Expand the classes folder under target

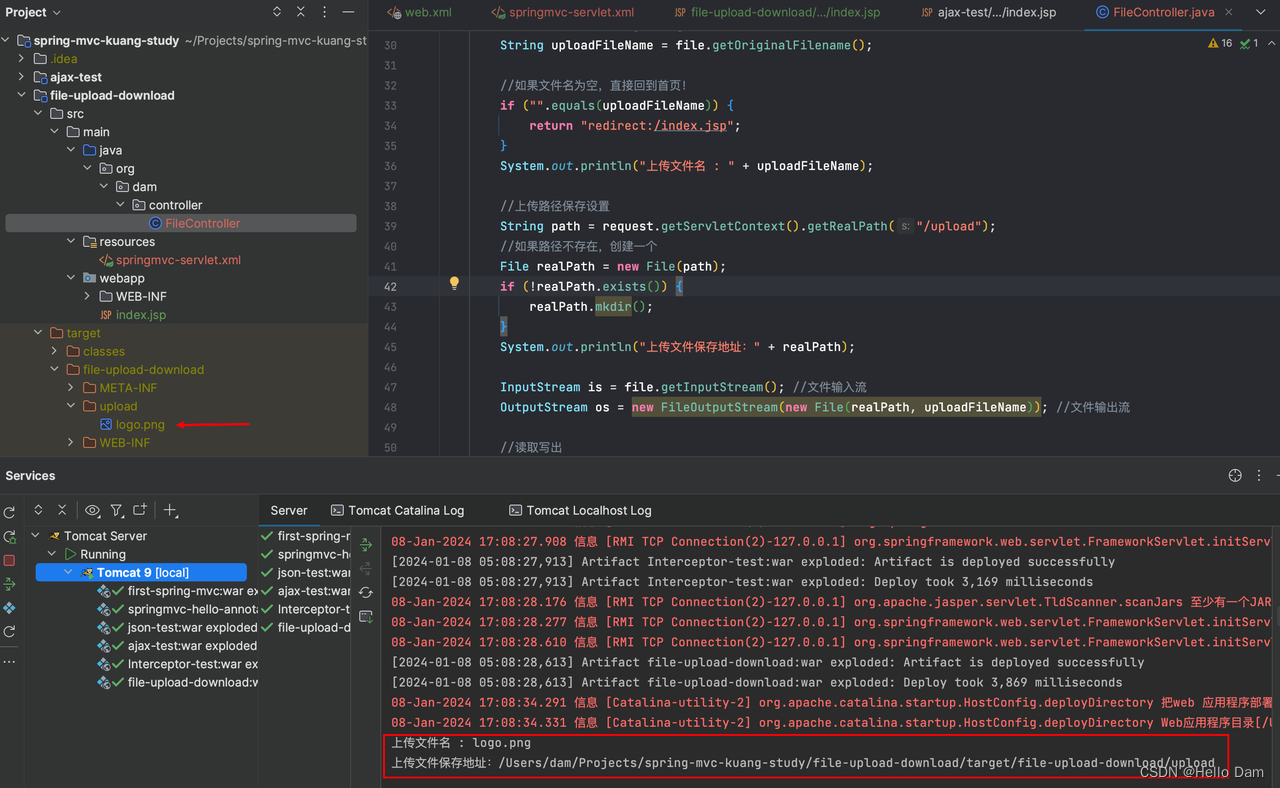(55, 351)
